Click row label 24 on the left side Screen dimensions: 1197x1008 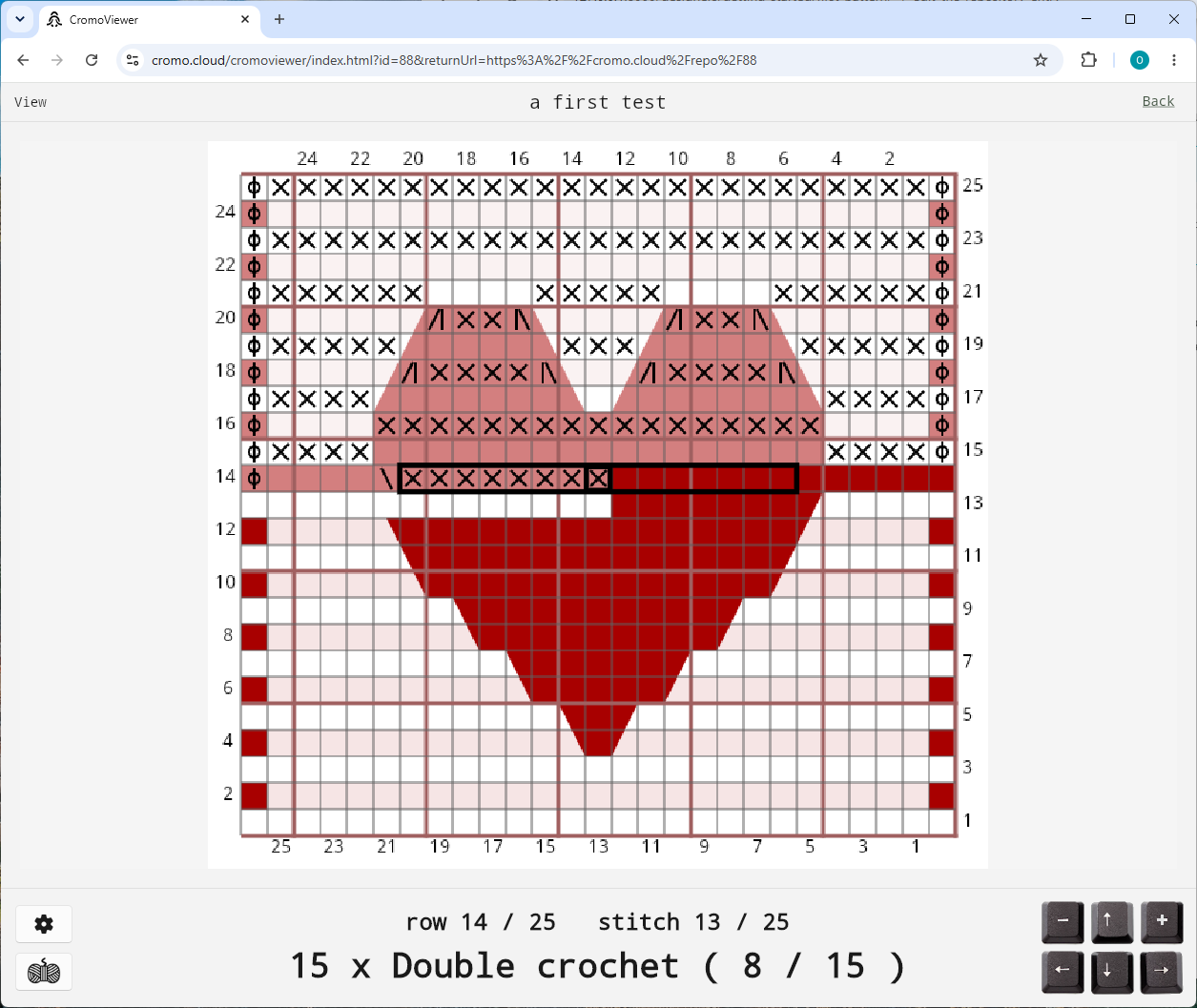tap(225, 212)
